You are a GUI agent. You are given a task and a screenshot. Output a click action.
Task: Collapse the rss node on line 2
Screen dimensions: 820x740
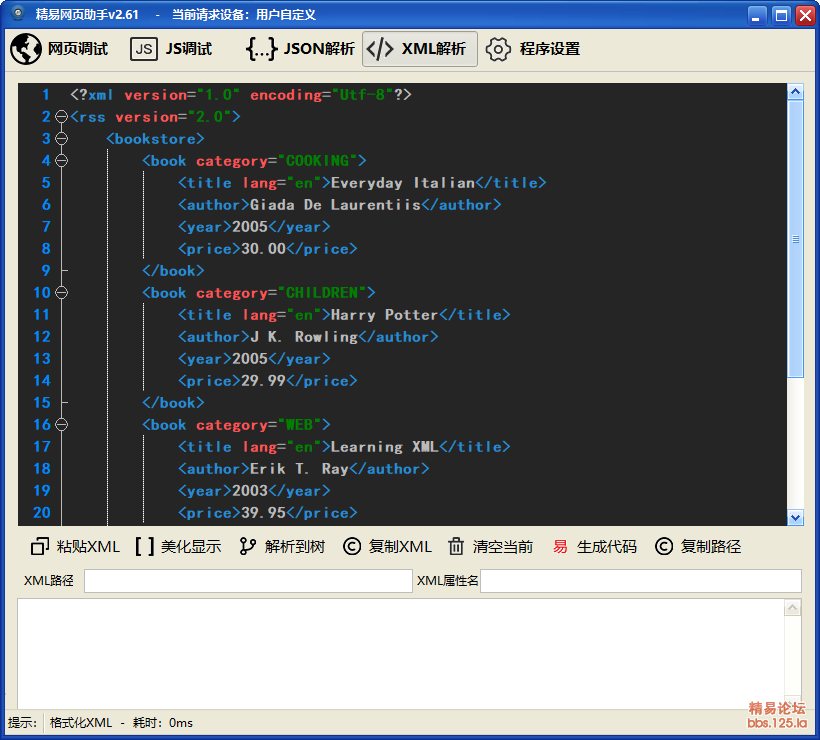pos(62,117)
